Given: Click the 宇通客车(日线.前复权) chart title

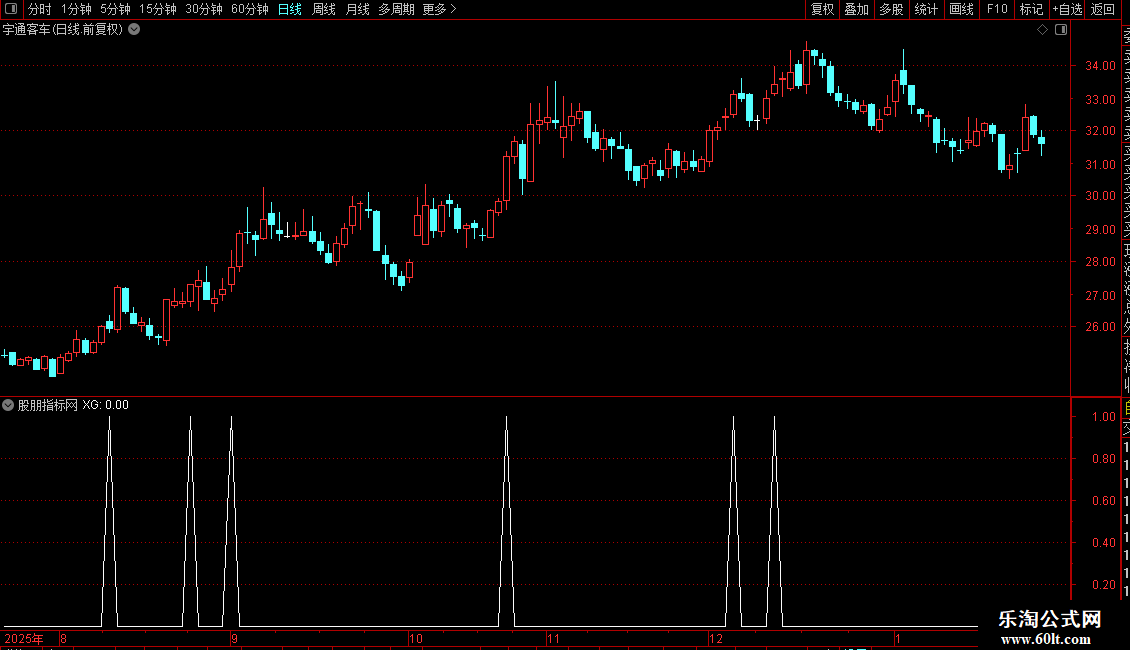Looking at the screenshot, I should coord(63,30).
